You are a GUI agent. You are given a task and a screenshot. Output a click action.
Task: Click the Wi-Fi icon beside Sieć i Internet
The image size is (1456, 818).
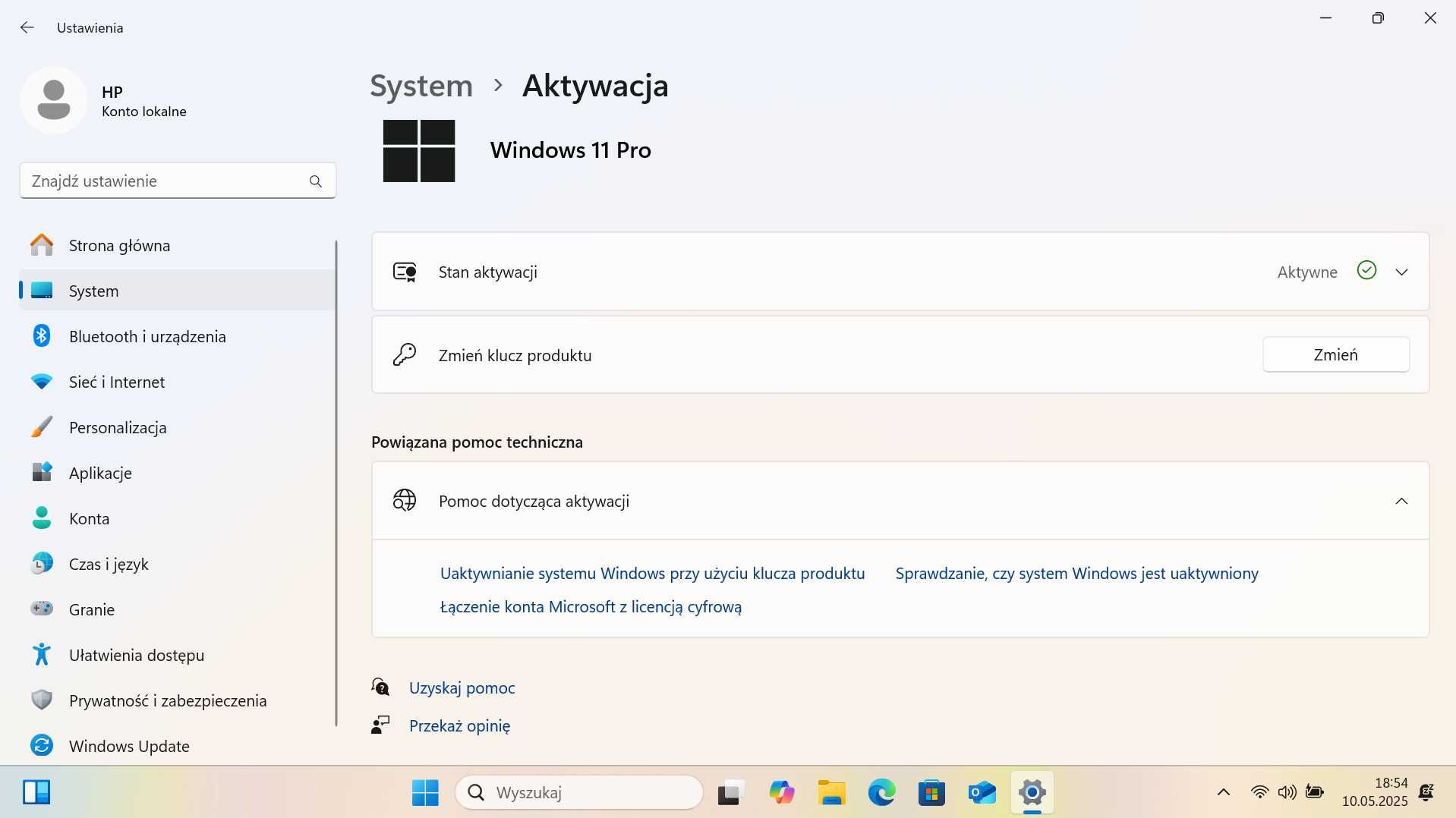pyautogui.click(x=42, y=382)
